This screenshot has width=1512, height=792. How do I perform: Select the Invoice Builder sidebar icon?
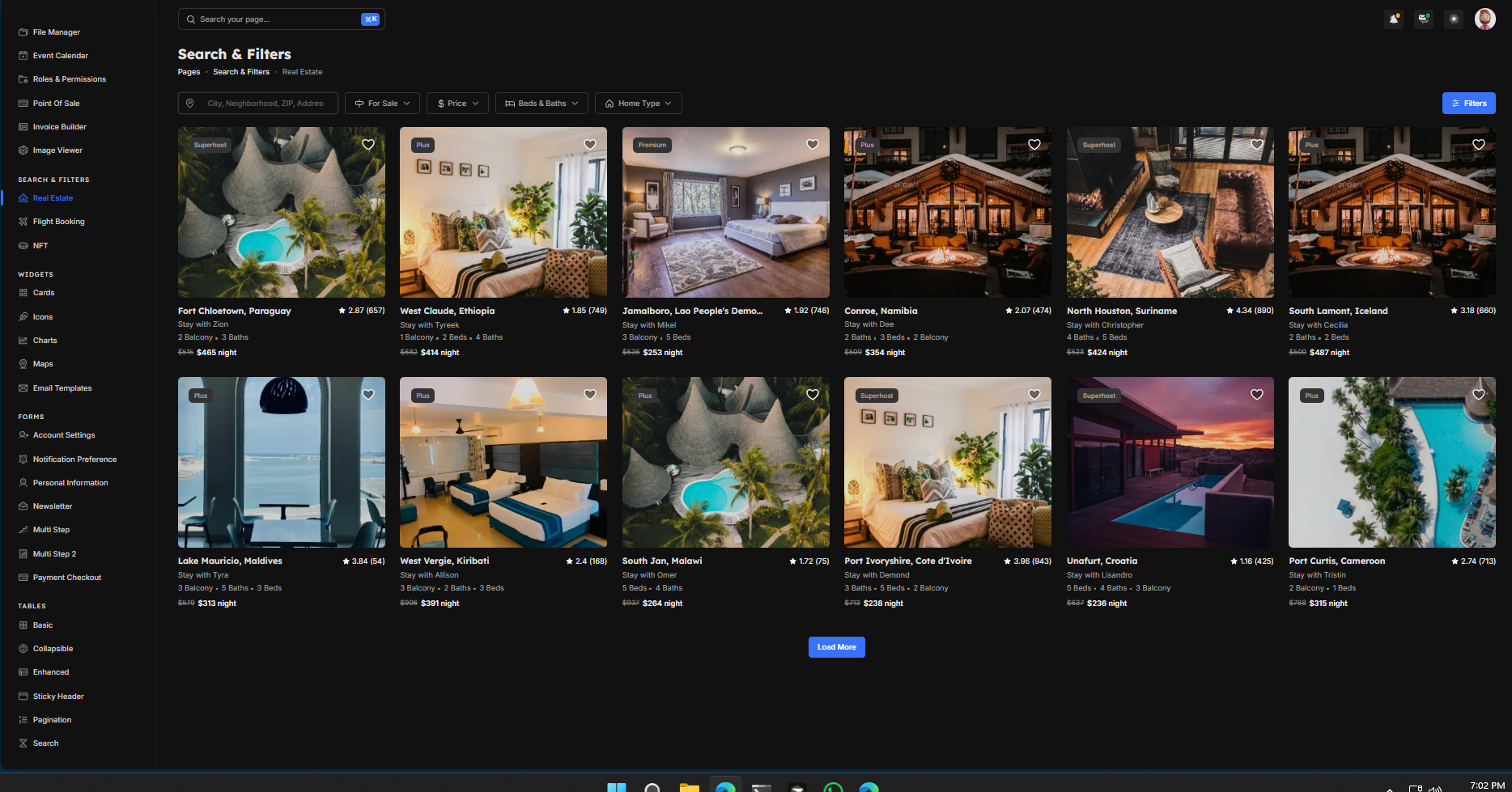[x=23, y=126]
